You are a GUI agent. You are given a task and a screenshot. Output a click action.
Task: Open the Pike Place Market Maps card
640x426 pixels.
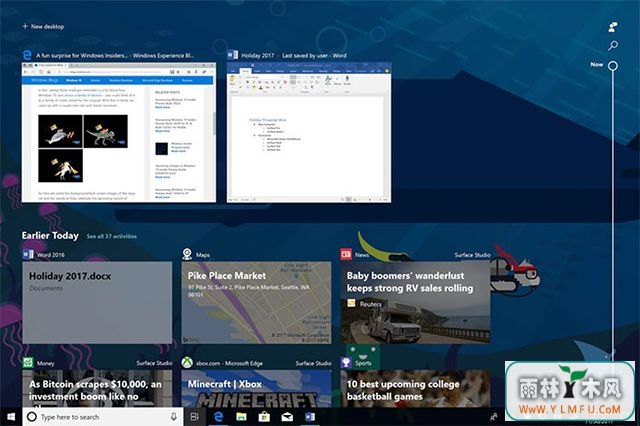[256, 302]
